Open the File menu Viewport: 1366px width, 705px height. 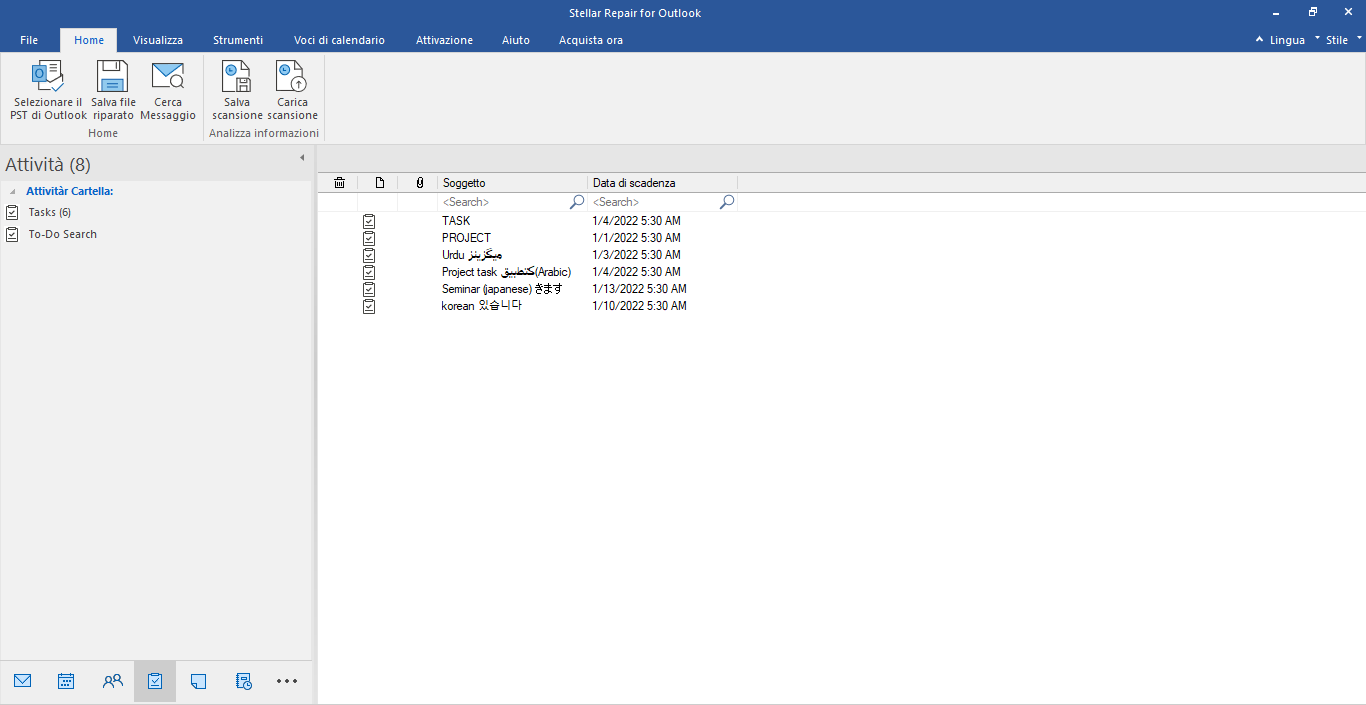click(29, 40)
